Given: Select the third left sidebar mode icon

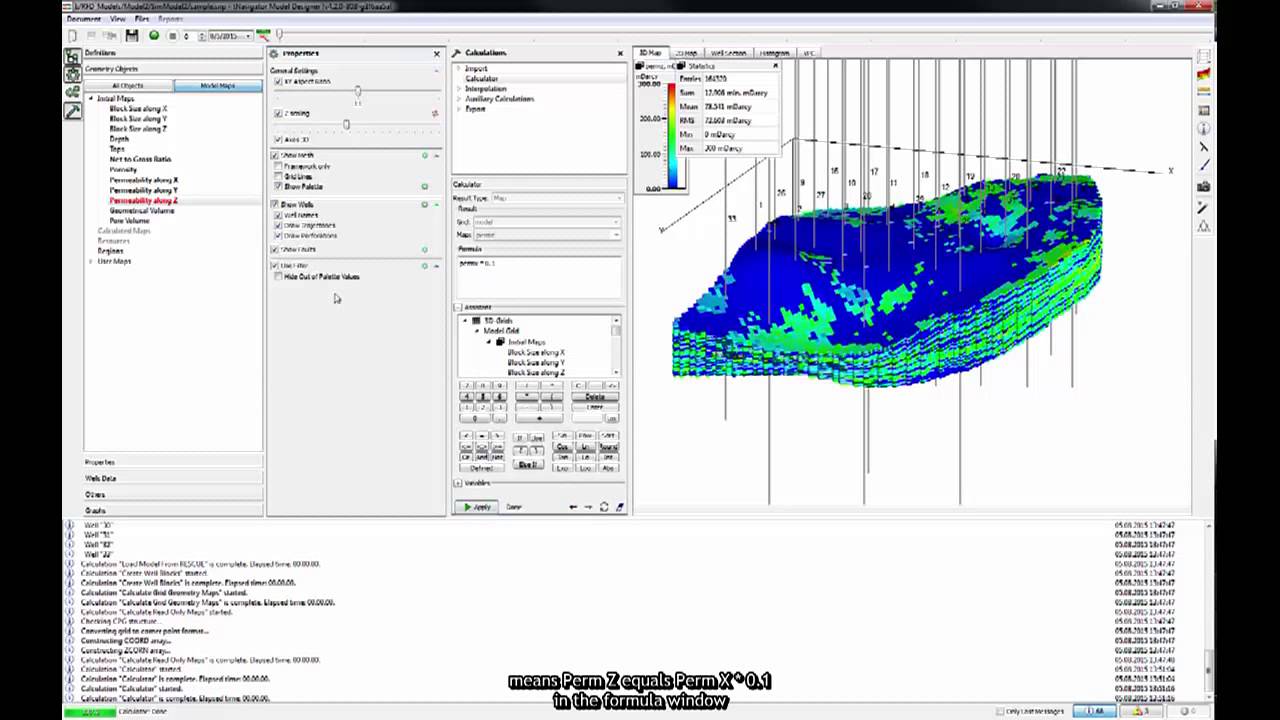Looking at the screenshot, I should [73, 92].
